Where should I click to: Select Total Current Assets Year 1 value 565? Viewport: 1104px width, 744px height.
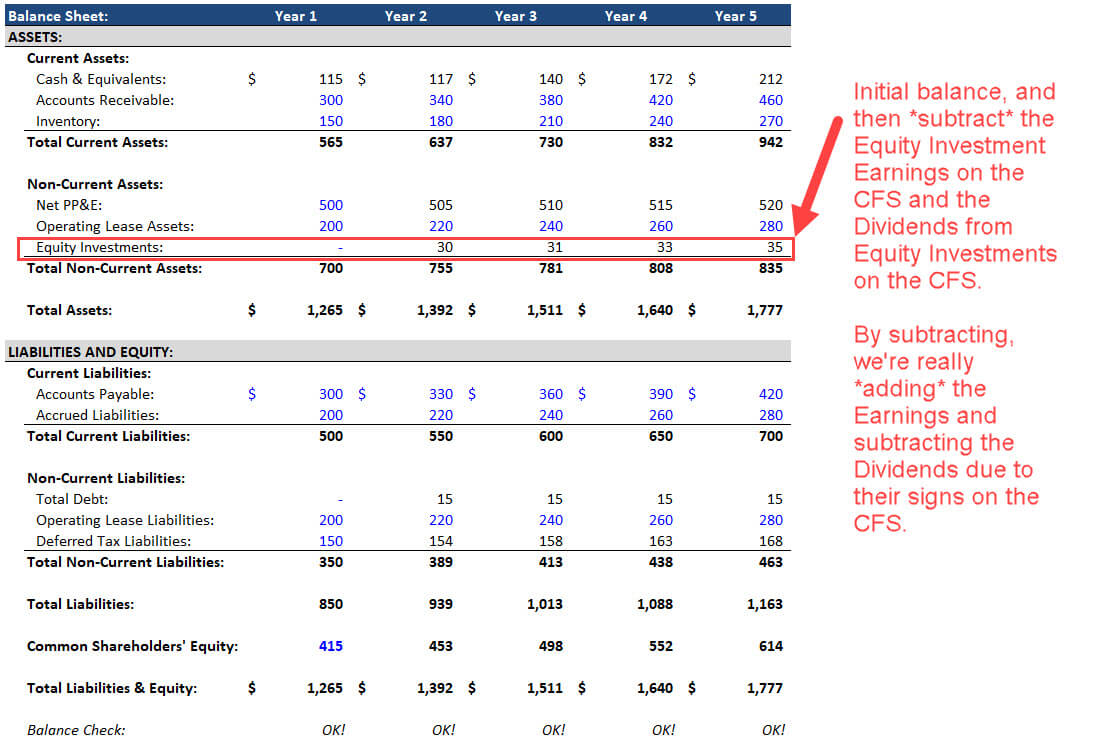(x=331, y=142)
